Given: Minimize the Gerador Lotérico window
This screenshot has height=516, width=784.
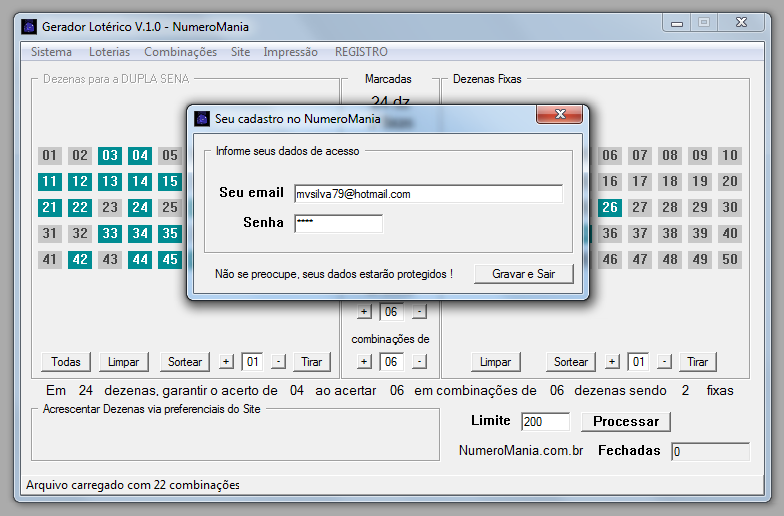Looking at the screenshot, I should tap(677, 23).
